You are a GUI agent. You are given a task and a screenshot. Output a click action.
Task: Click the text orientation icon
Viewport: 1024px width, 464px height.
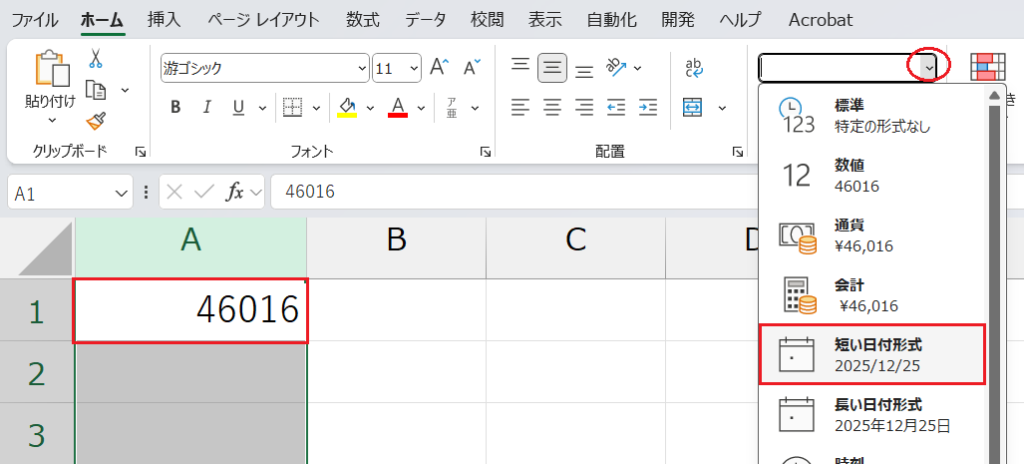[x=616, y=67]
